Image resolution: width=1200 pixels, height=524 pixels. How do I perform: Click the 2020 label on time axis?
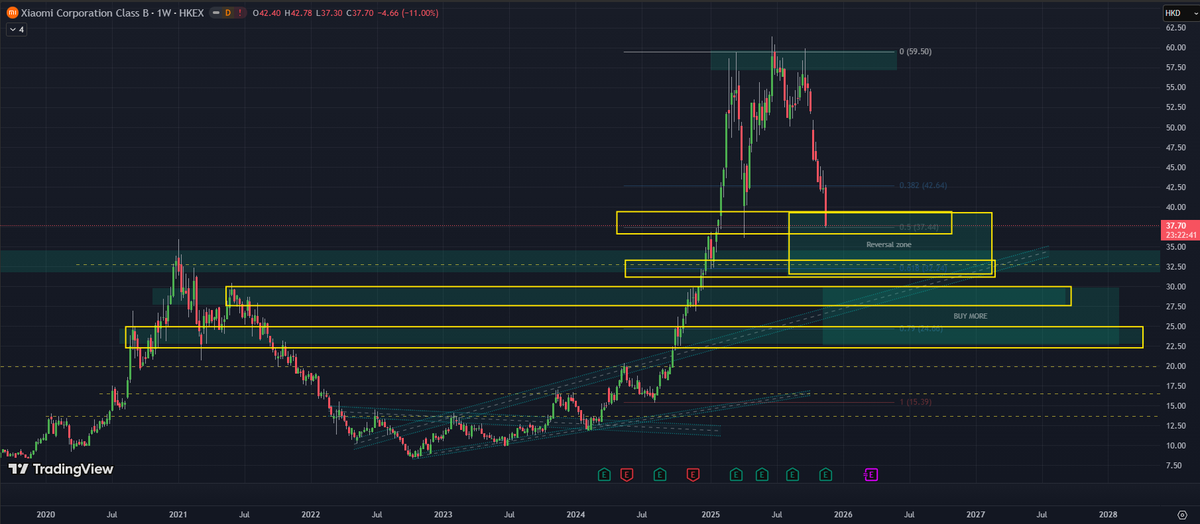tap(45, 513)
